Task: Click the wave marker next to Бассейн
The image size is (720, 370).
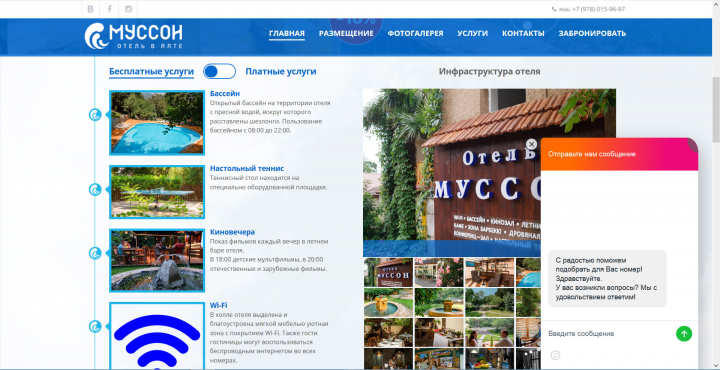Action: [x=95, y=114]
